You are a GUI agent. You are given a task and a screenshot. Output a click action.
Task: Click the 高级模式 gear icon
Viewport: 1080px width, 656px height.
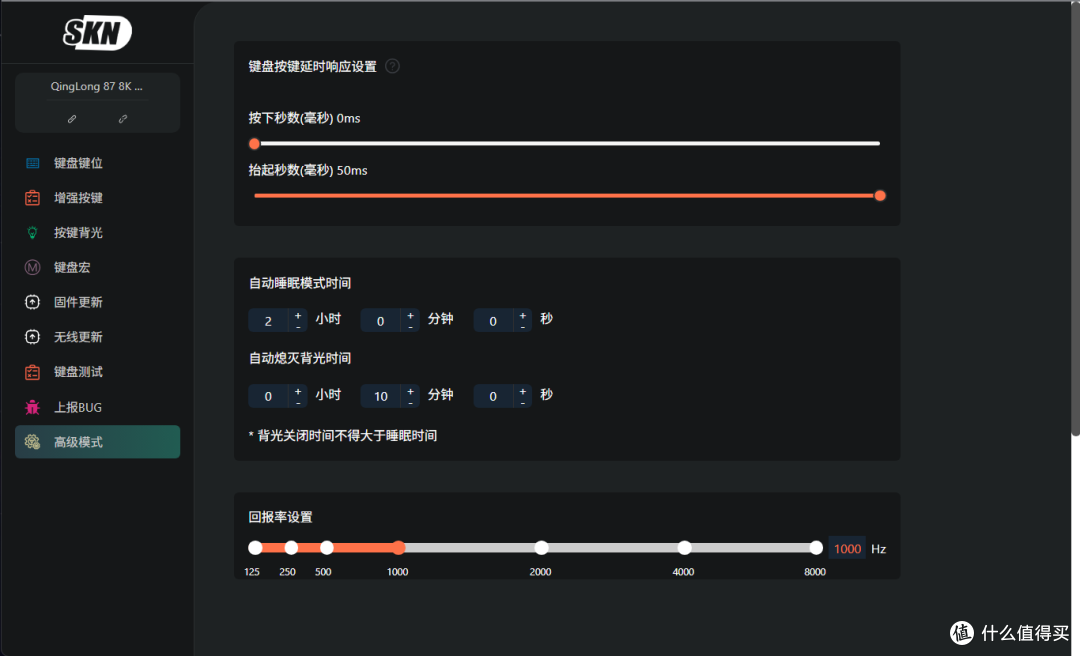[32, 442]
